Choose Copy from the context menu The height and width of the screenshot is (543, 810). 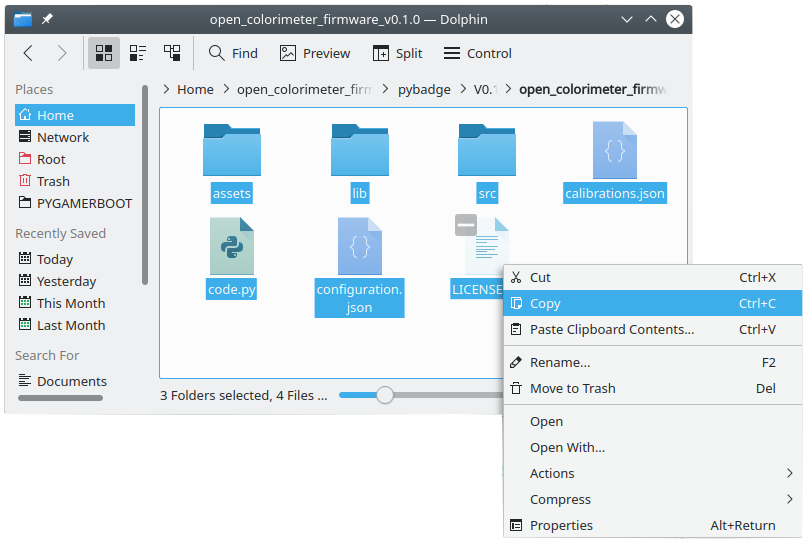[653, 303]
